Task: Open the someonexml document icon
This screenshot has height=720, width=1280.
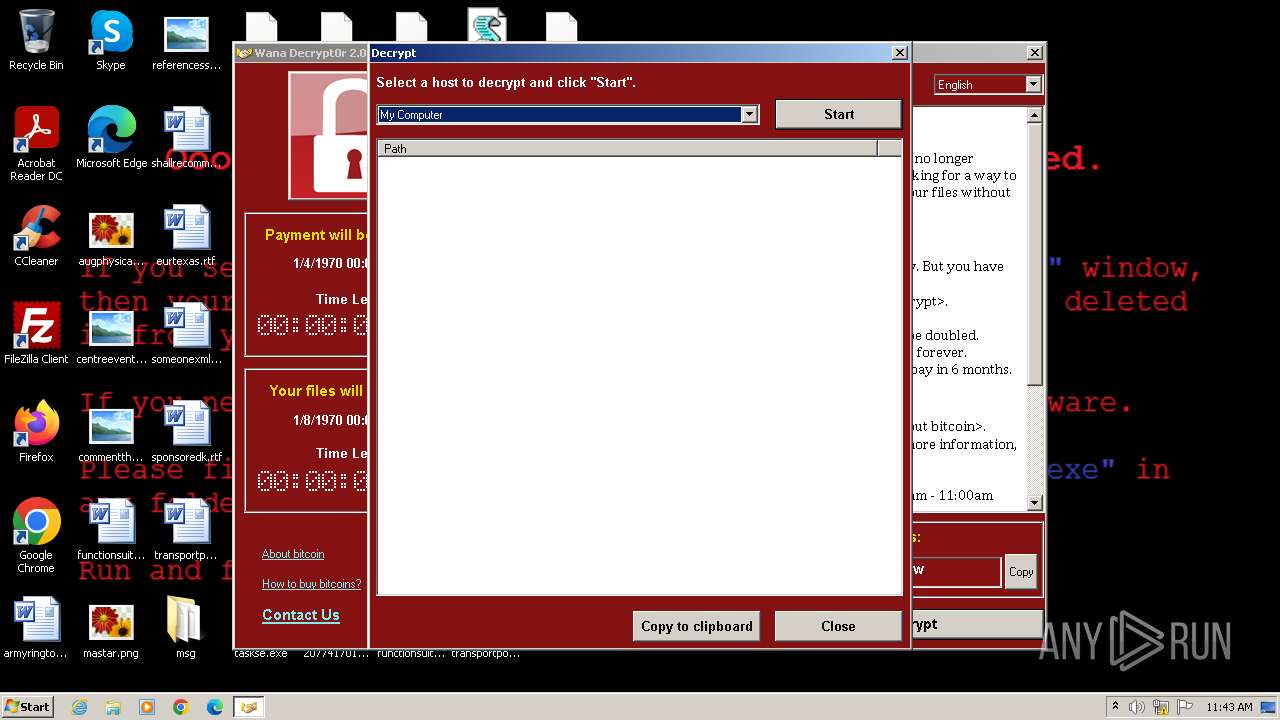Action: tap(186, 333)
